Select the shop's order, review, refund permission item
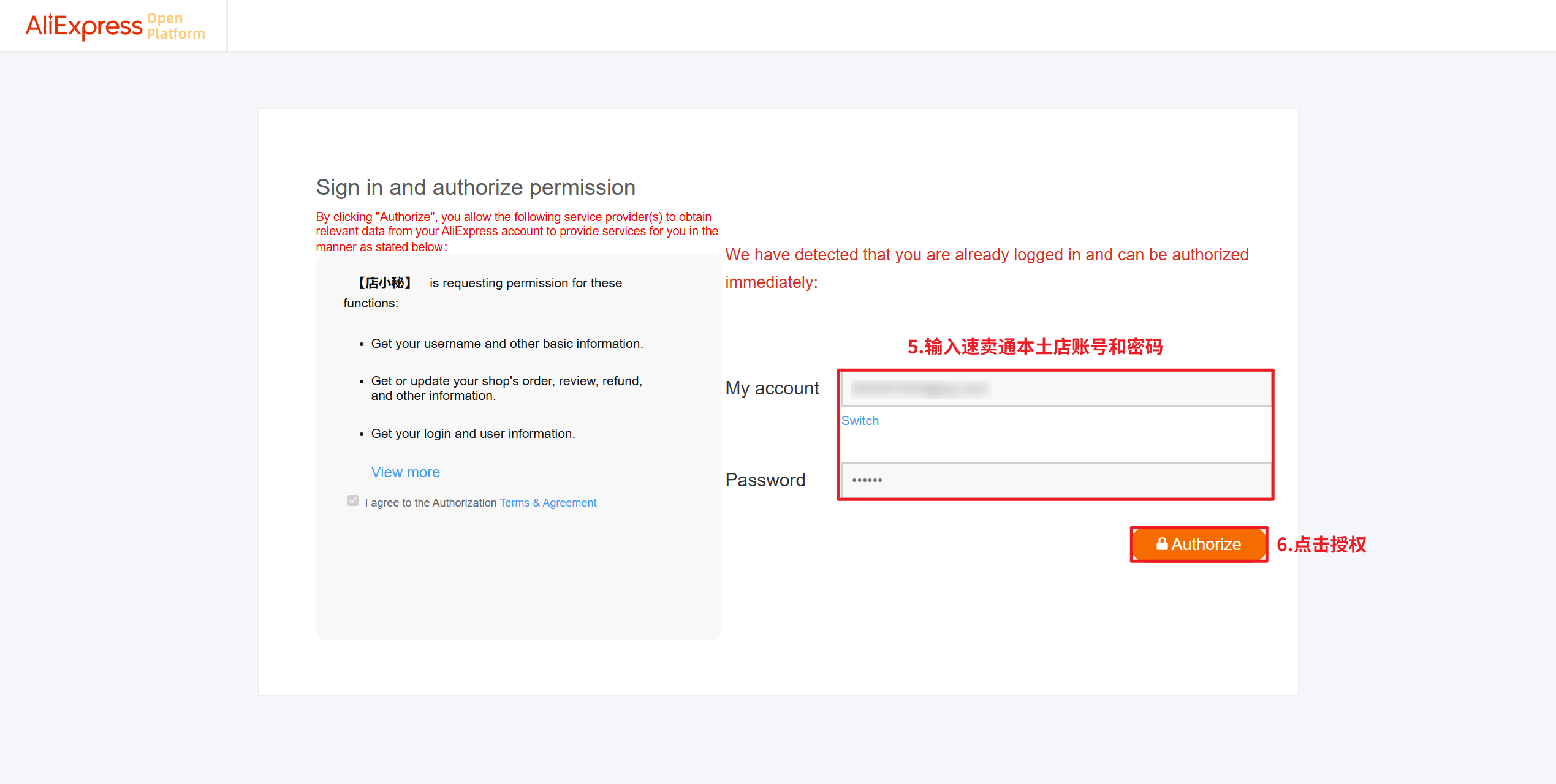This screenshot has width=1556, height=784. tap(506, 388)
